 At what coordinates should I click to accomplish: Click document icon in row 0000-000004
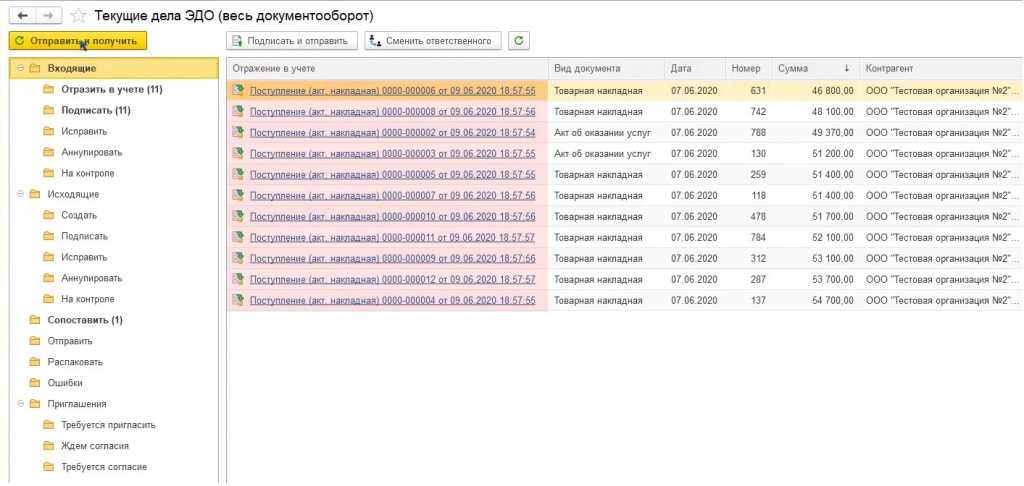pyautogui.click(x=238, y=300)
